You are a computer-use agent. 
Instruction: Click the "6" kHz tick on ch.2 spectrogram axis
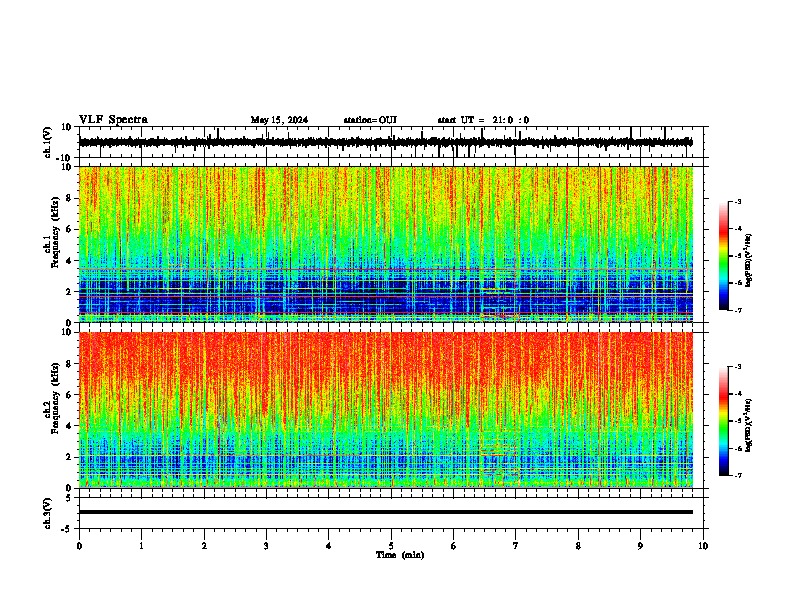70,395
